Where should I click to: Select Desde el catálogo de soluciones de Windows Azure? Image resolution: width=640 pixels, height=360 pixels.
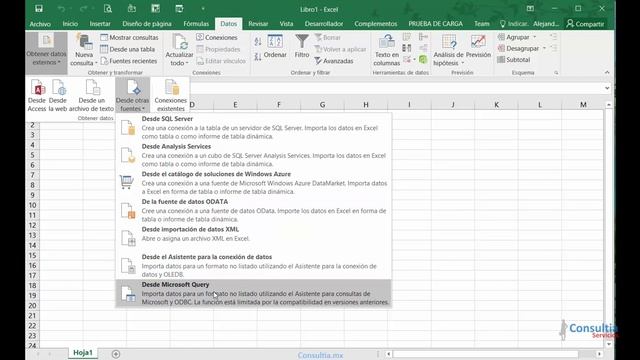point(253,183)
